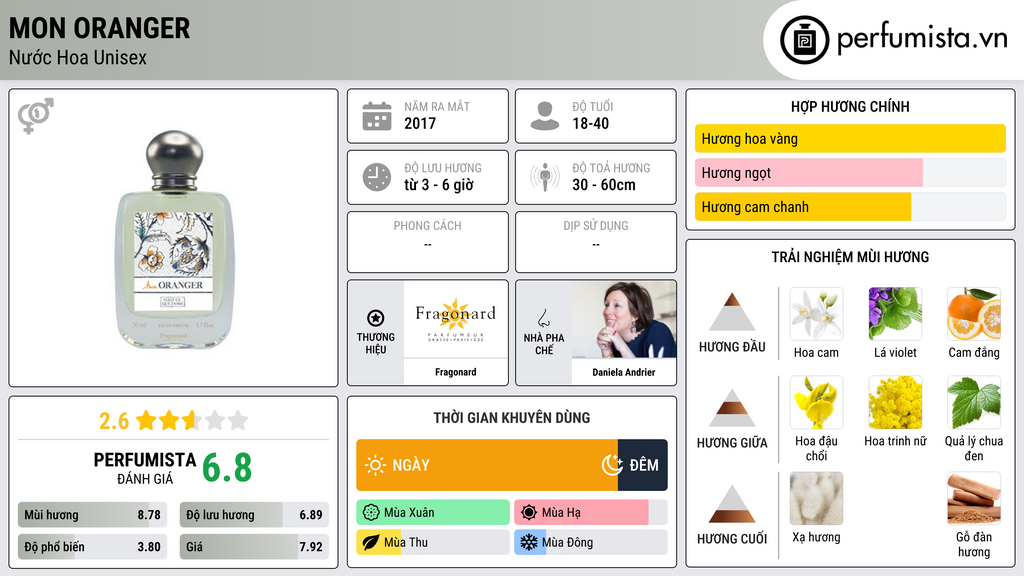1024x576 pixels.
Task: Click the Hương cam chanh accord bar
Action: coord(850,207)
